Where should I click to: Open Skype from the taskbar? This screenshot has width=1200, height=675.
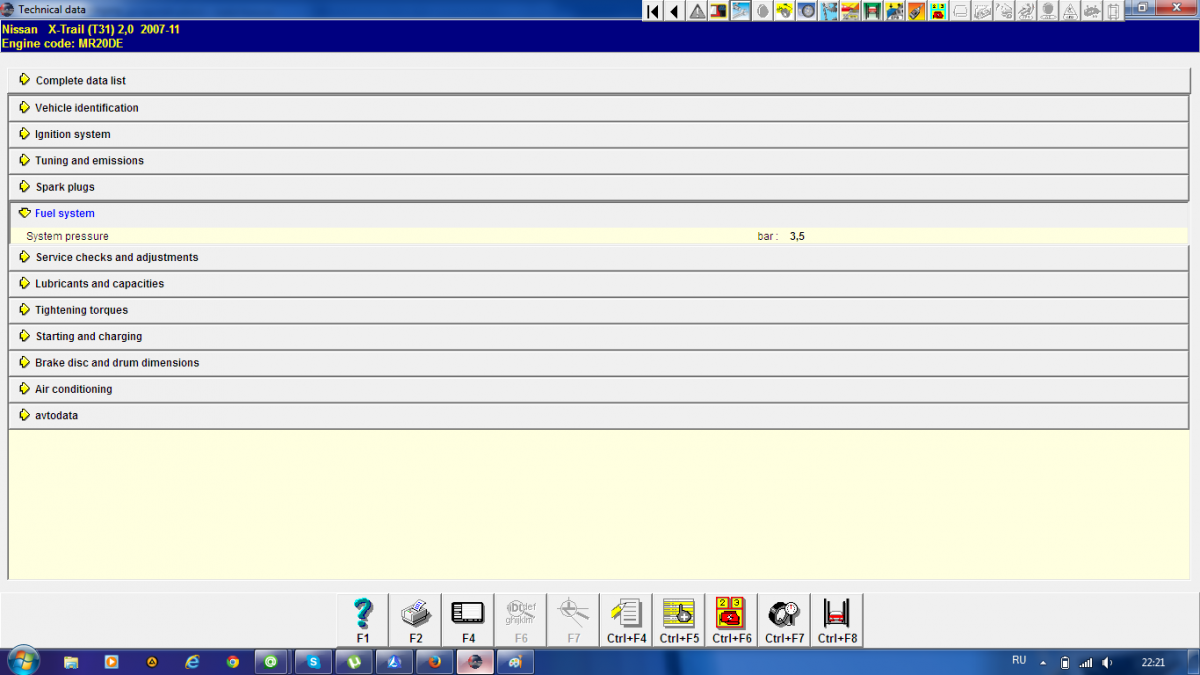[x=314, y=662]
